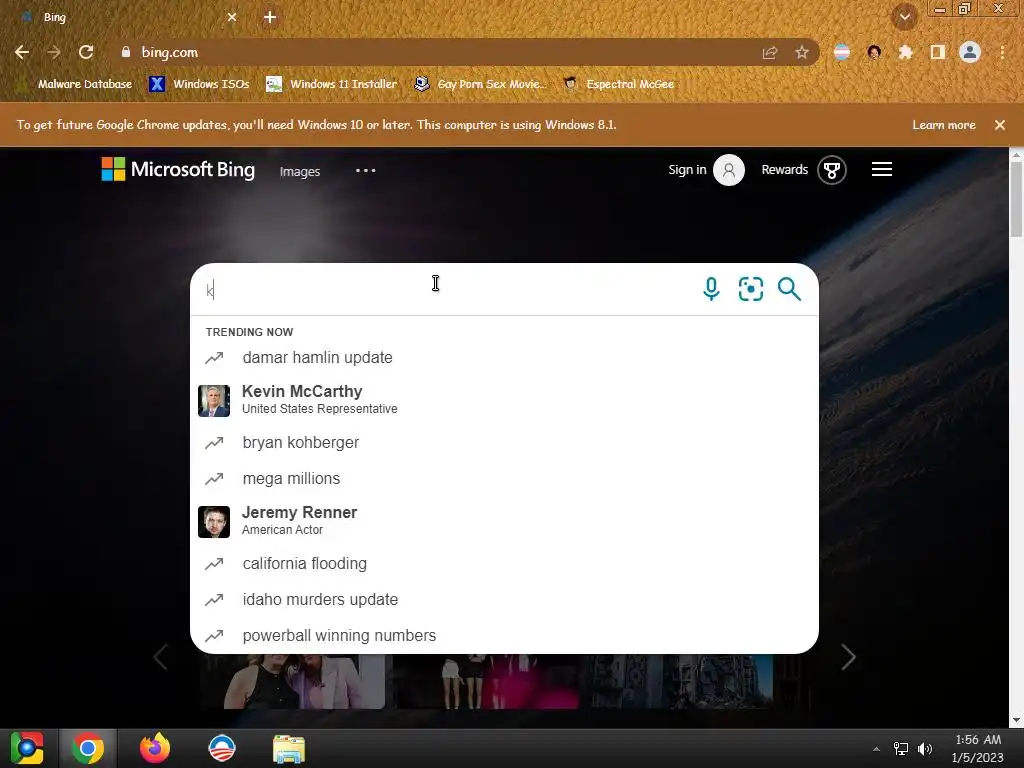
Task: Open volume control in system tray
Action: (925, 748)
